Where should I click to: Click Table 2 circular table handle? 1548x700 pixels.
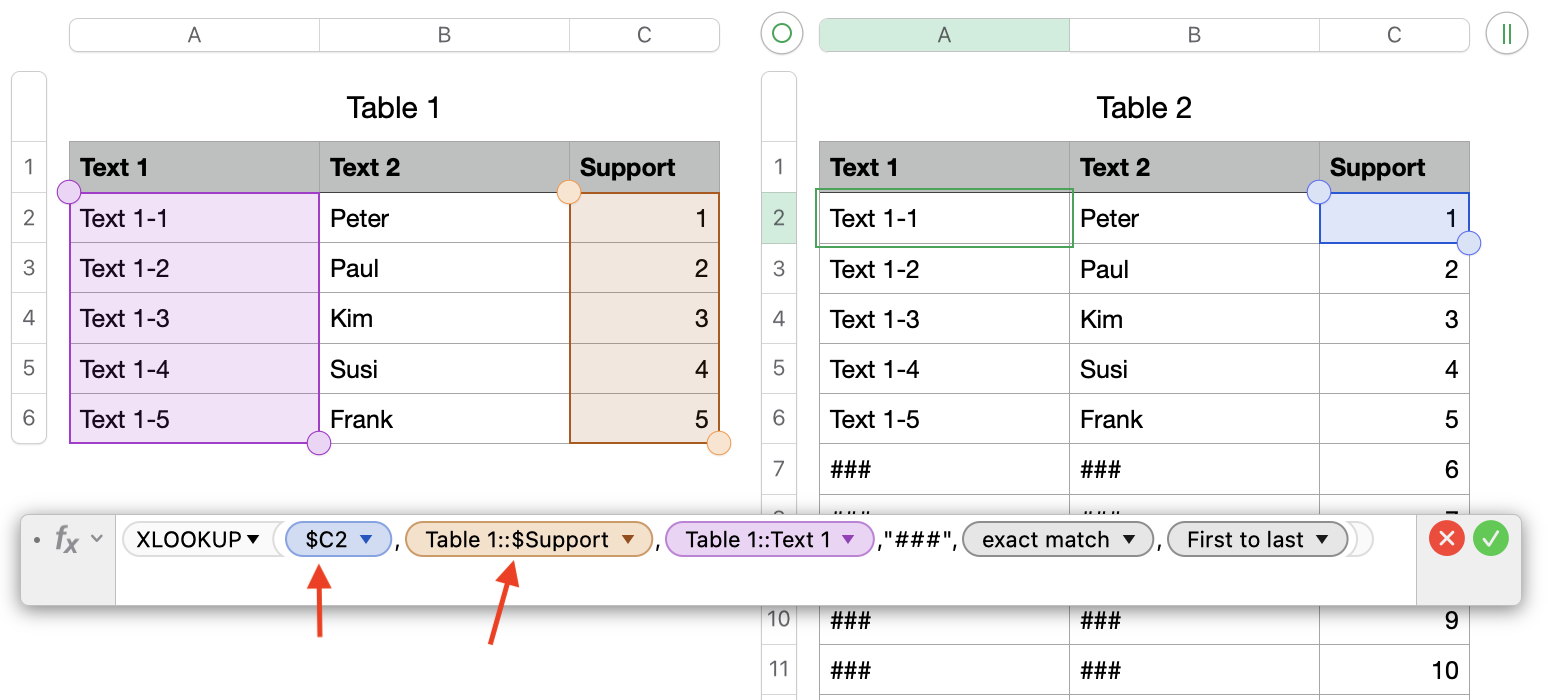click(x=782, y=35)
